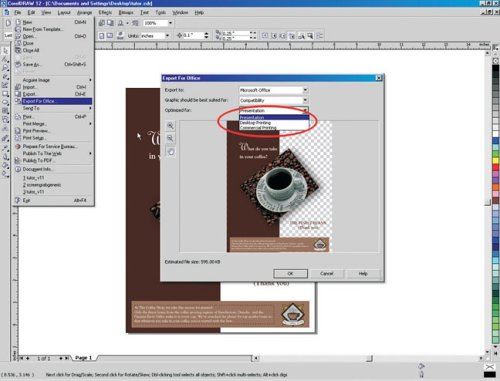Click the Publish To PDF menu icon
This screenshot has width=500, height=381.
18,160
